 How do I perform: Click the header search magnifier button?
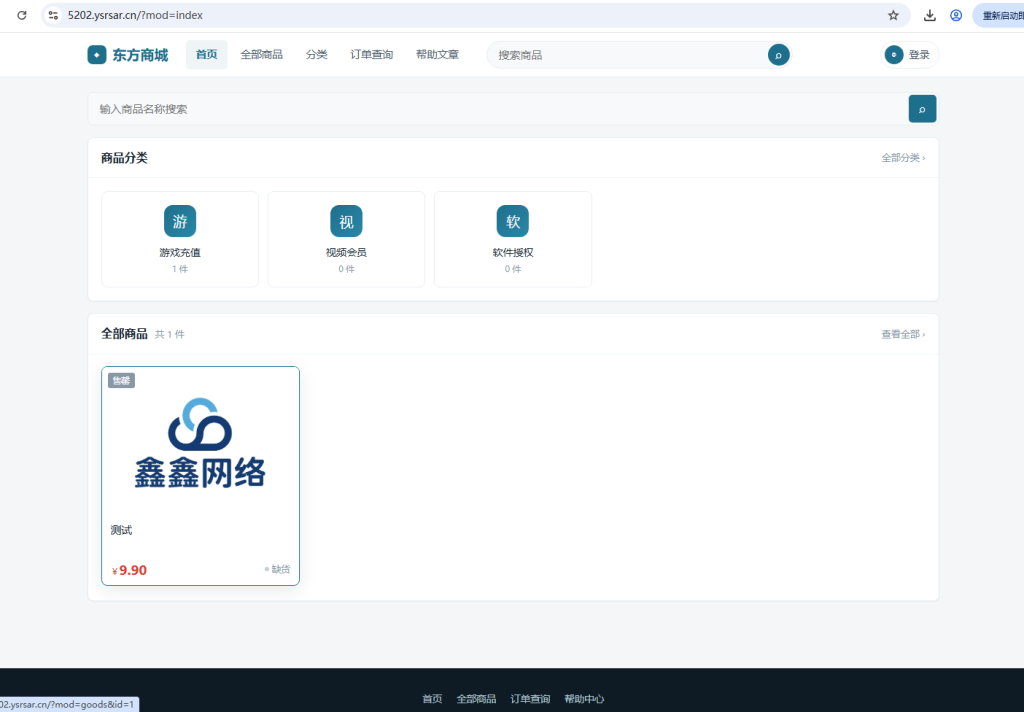[778, 55]
